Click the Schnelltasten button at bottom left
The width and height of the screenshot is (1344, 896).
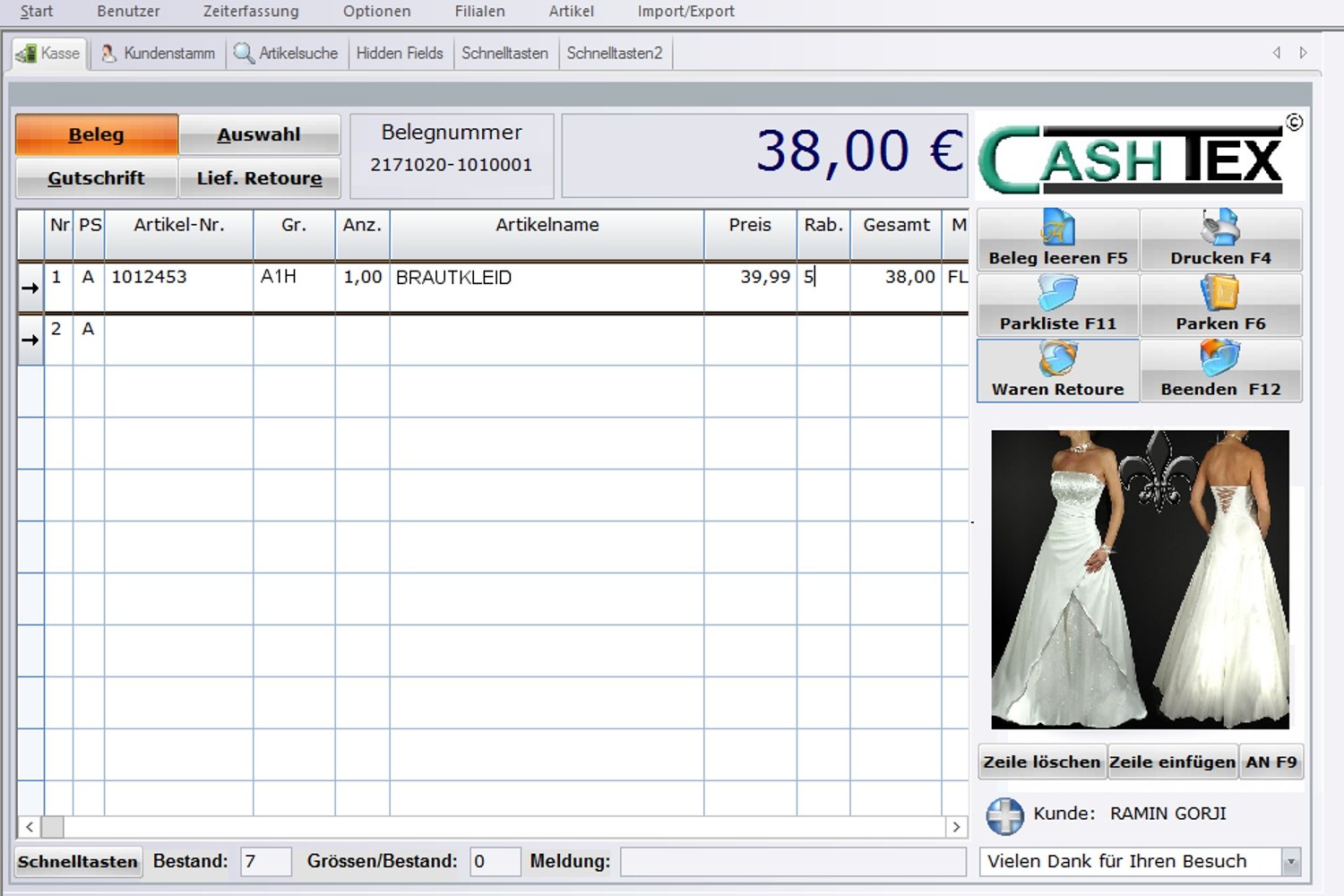pyautogui.click(x=78, y=862)
